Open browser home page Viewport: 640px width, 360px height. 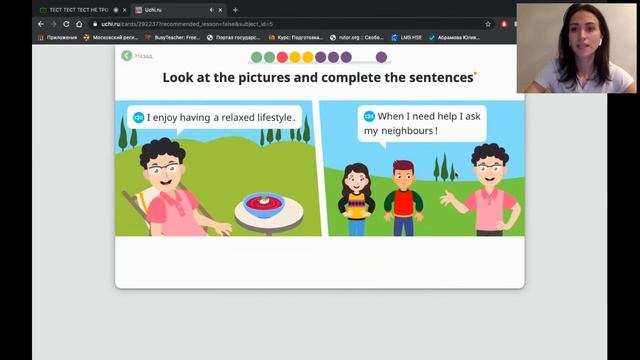click(79, 24)
